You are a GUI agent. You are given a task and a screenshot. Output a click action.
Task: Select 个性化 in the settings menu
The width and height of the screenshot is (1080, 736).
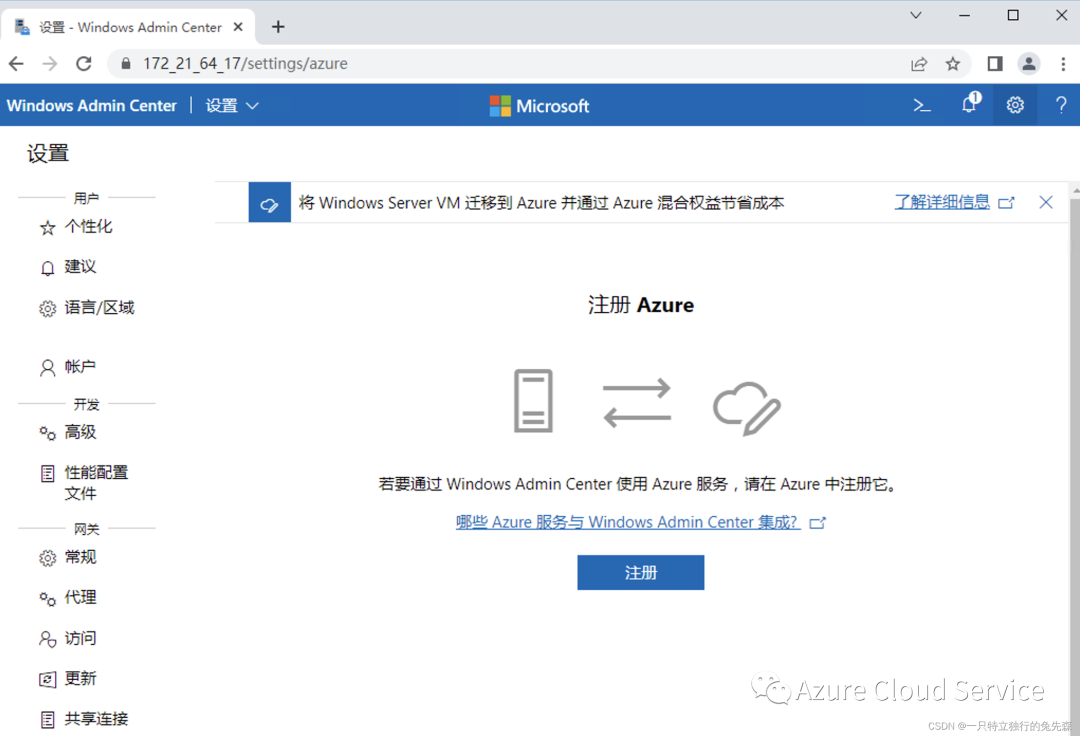point(88,227)
